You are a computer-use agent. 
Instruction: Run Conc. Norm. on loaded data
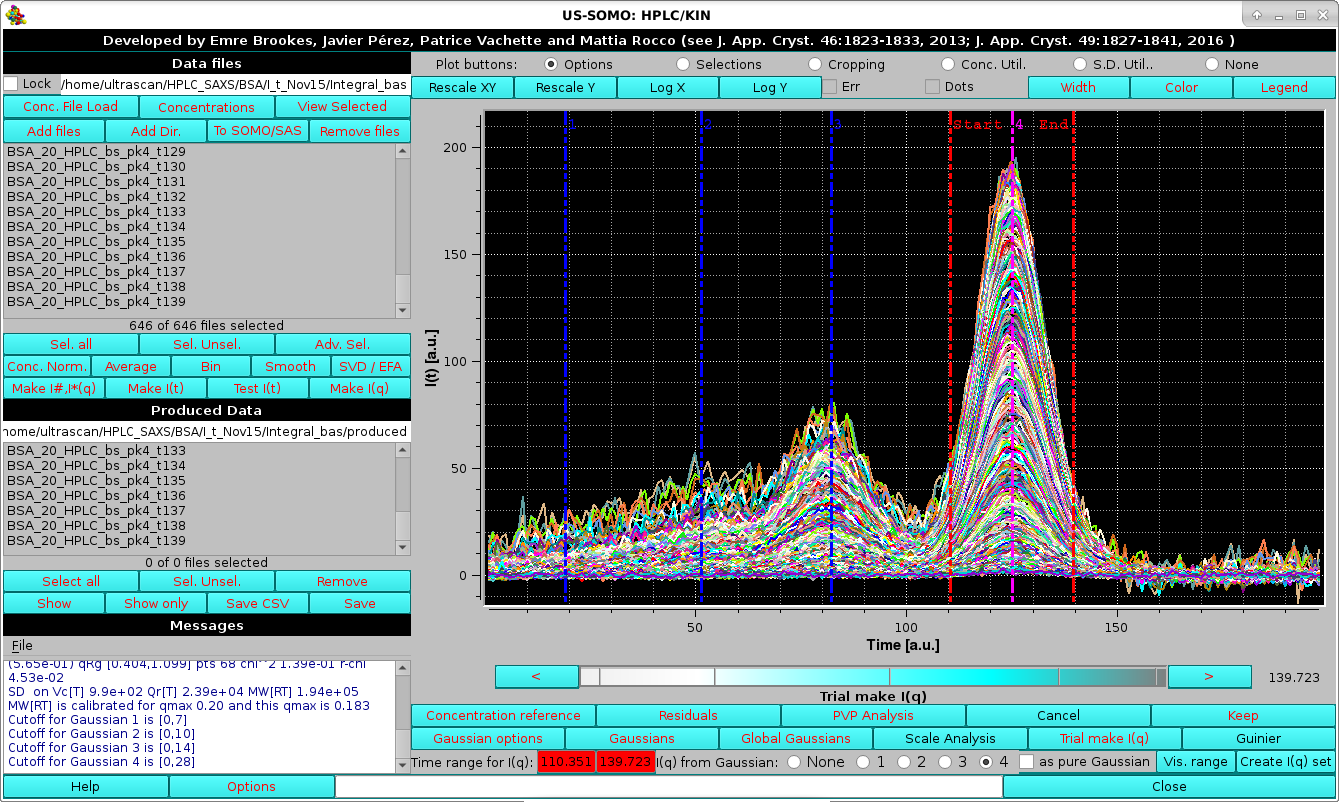(46, 366)
